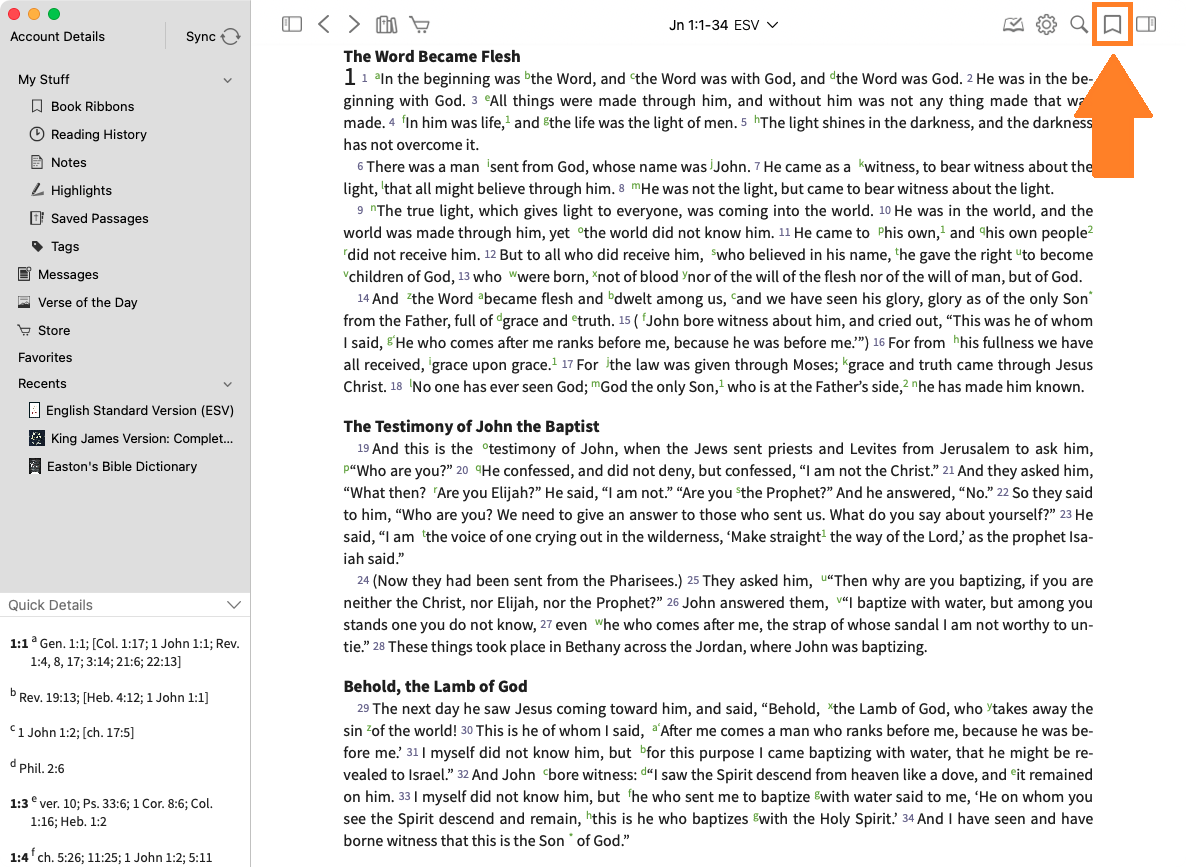Open Messages in sidebar
Image resolution: width=1186 pixels, height=867 pixels.
[68, 274]
